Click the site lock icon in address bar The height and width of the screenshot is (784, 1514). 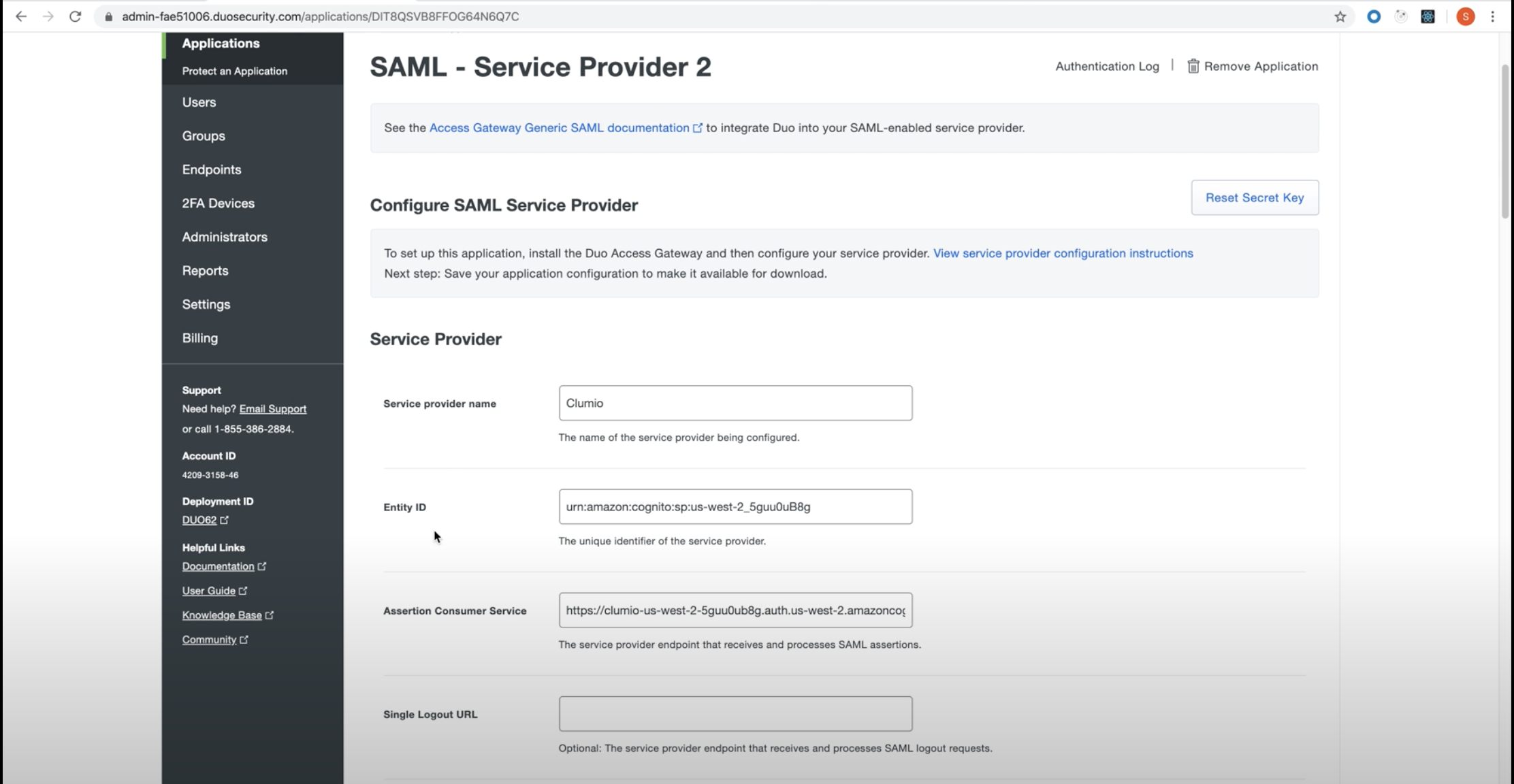108,16
